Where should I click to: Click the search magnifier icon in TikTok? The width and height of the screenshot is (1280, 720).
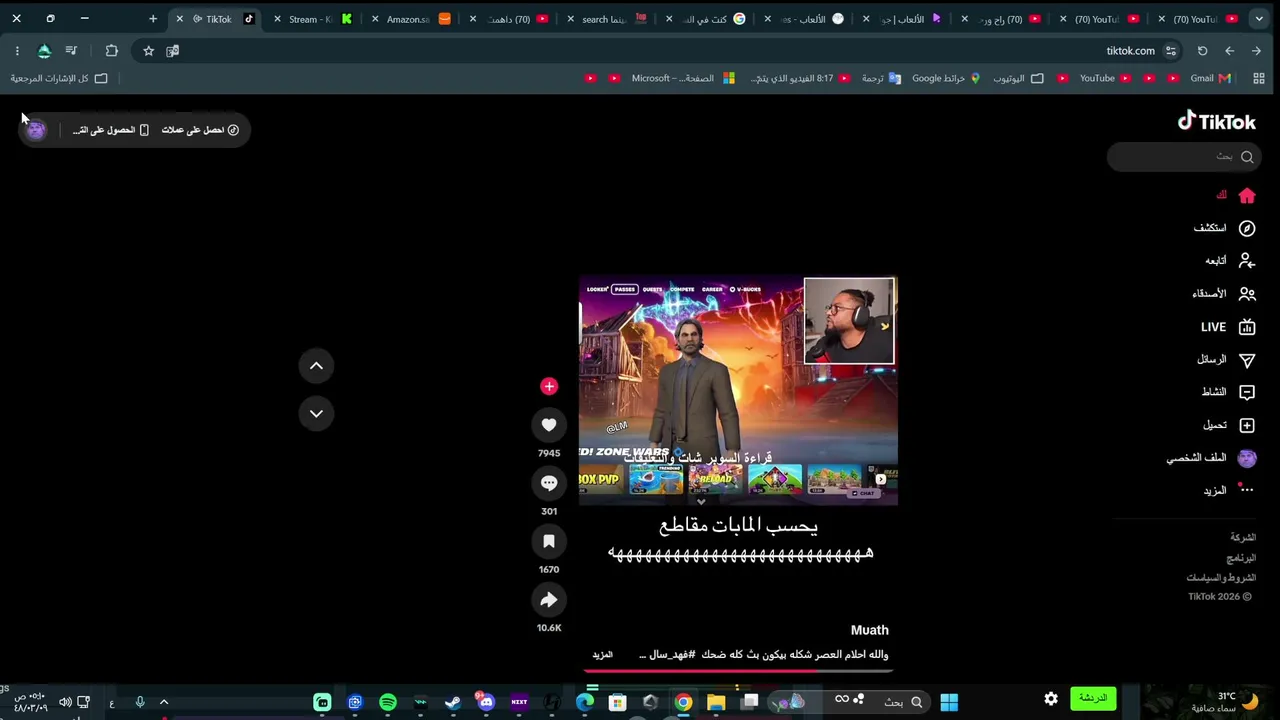click(1247, 157)
